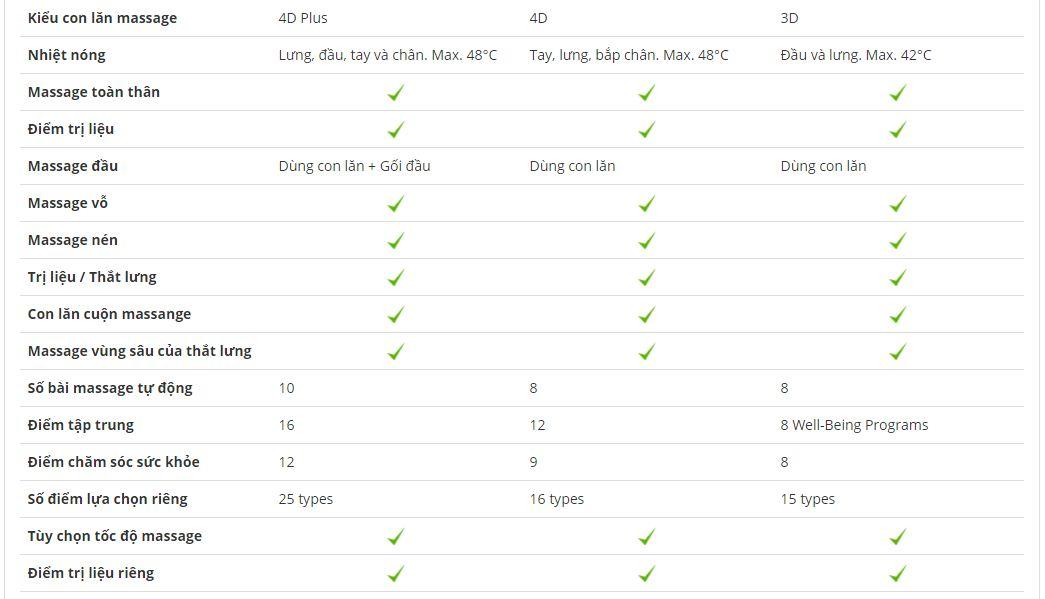Click "8 Well-Being Programs" text

click(854, 425)
